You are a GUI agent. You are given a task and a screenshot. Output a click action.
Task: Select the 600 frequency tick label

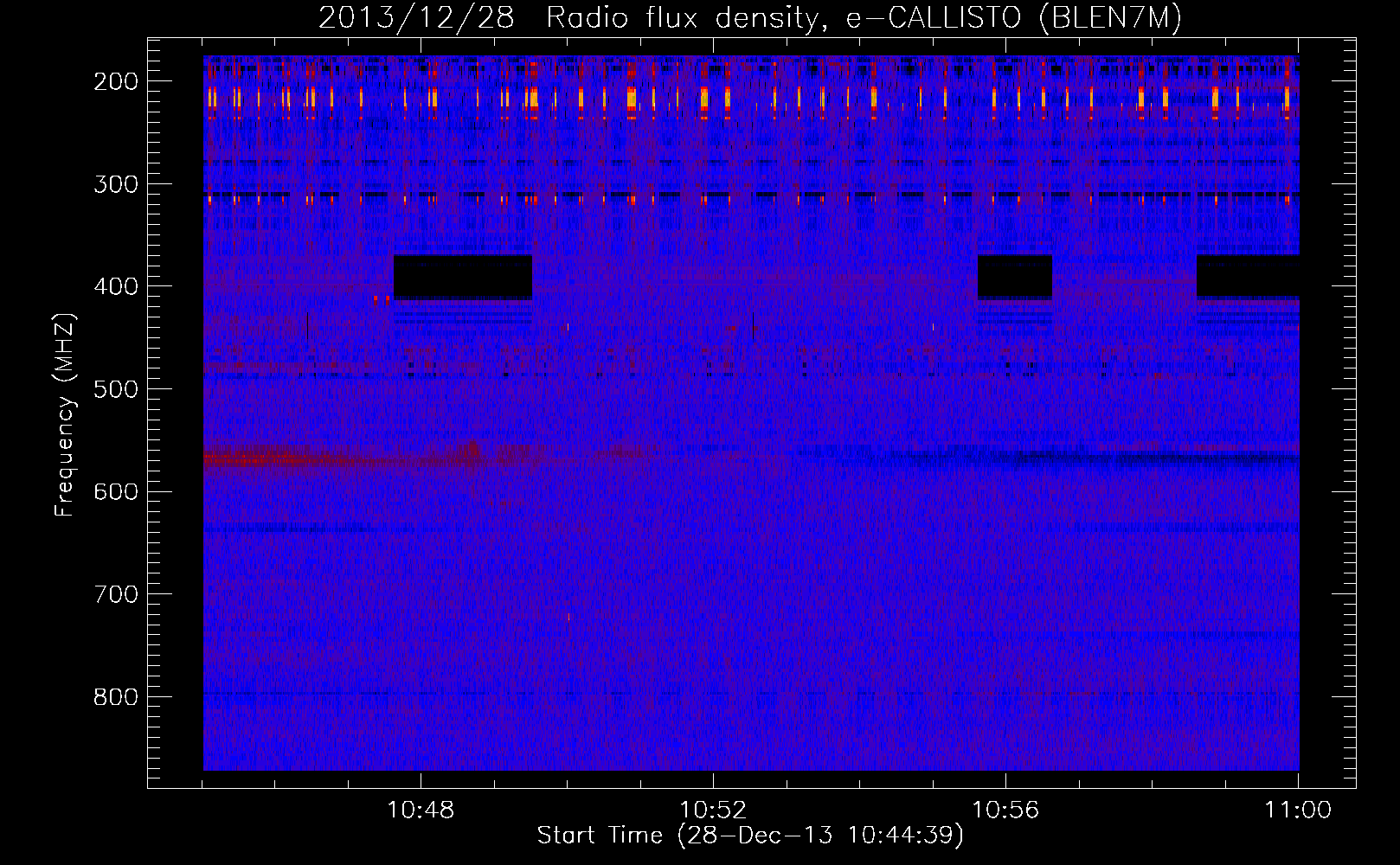[115, 491]
